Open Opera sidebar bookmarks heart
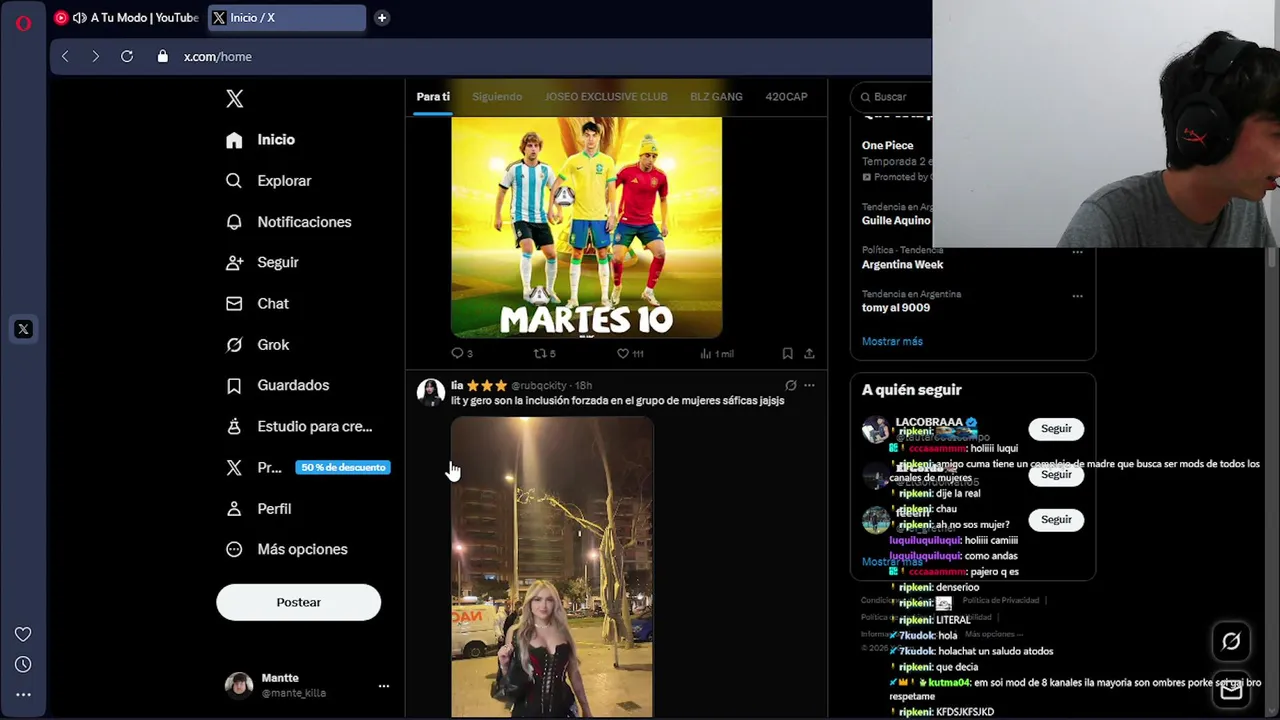Viewport: 1280px width, 720px height. [23, 634]
